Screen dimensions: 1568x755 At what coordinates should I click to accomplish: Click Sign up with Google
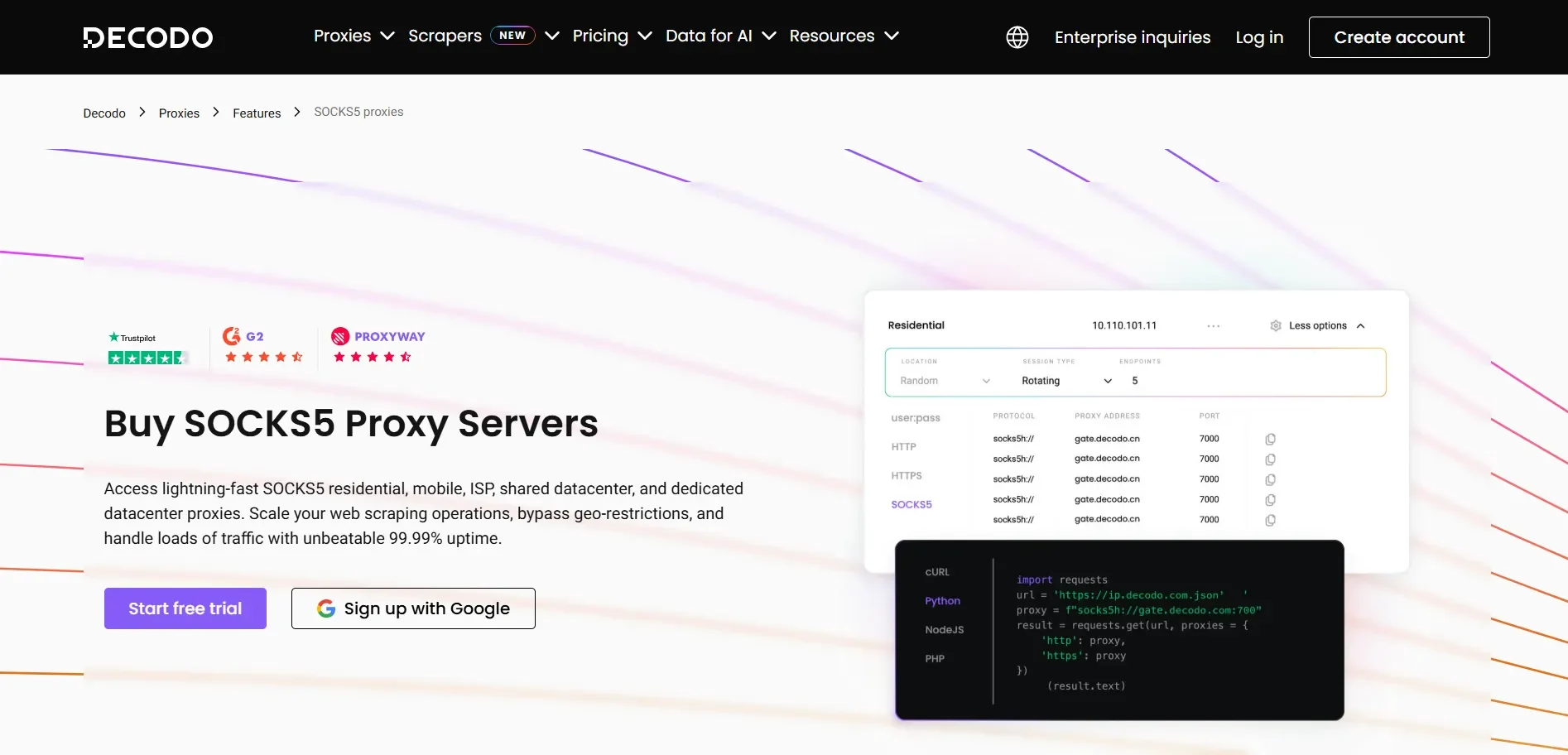[x=413, y=608]
